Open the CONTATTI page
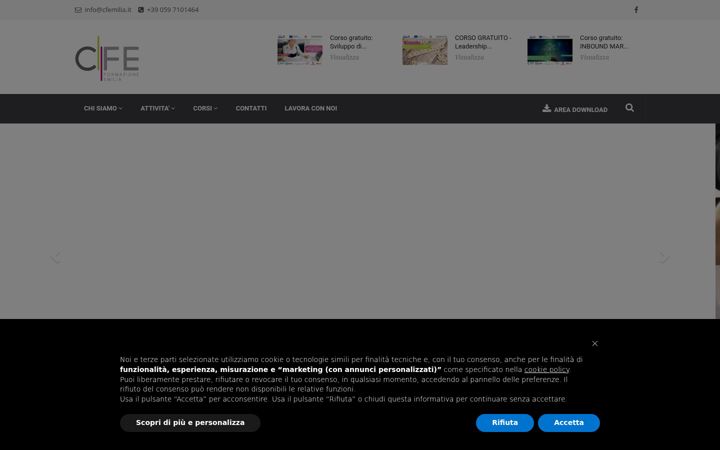 point(251,108)
